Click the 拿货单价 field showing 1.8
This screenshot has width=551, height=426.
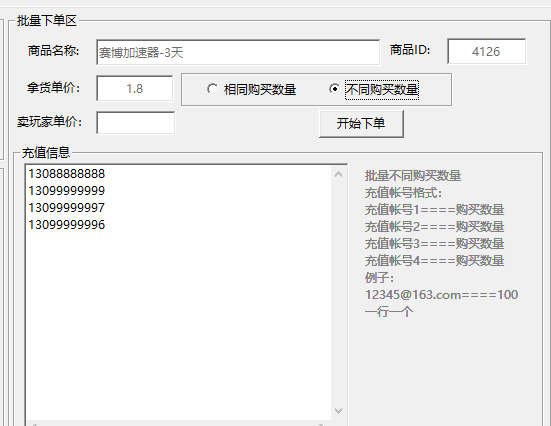[135, 88]
